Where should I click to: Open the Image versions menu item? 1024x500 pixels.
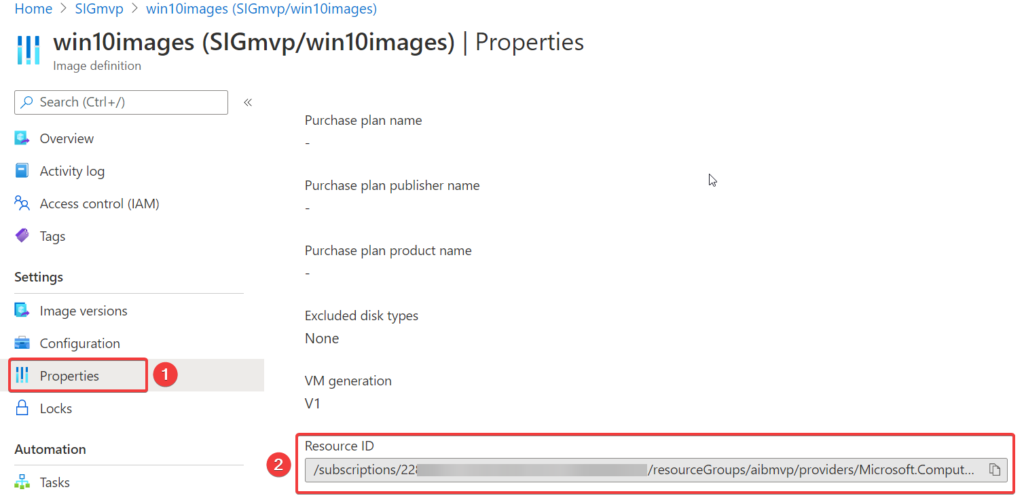click(x=83, y=311)
